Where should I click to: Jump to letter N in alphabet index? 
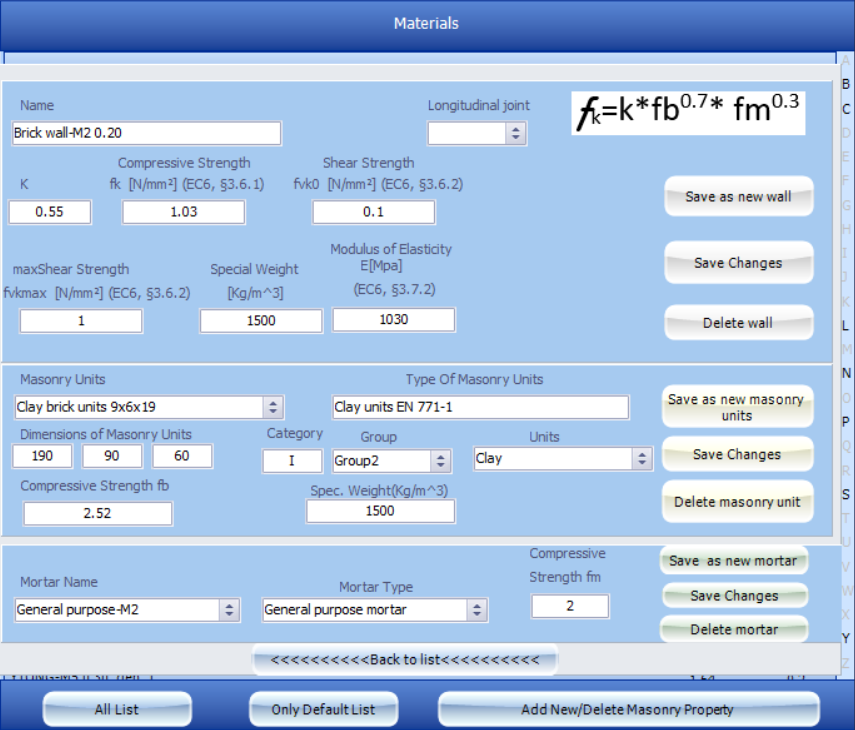click(846, 373)
